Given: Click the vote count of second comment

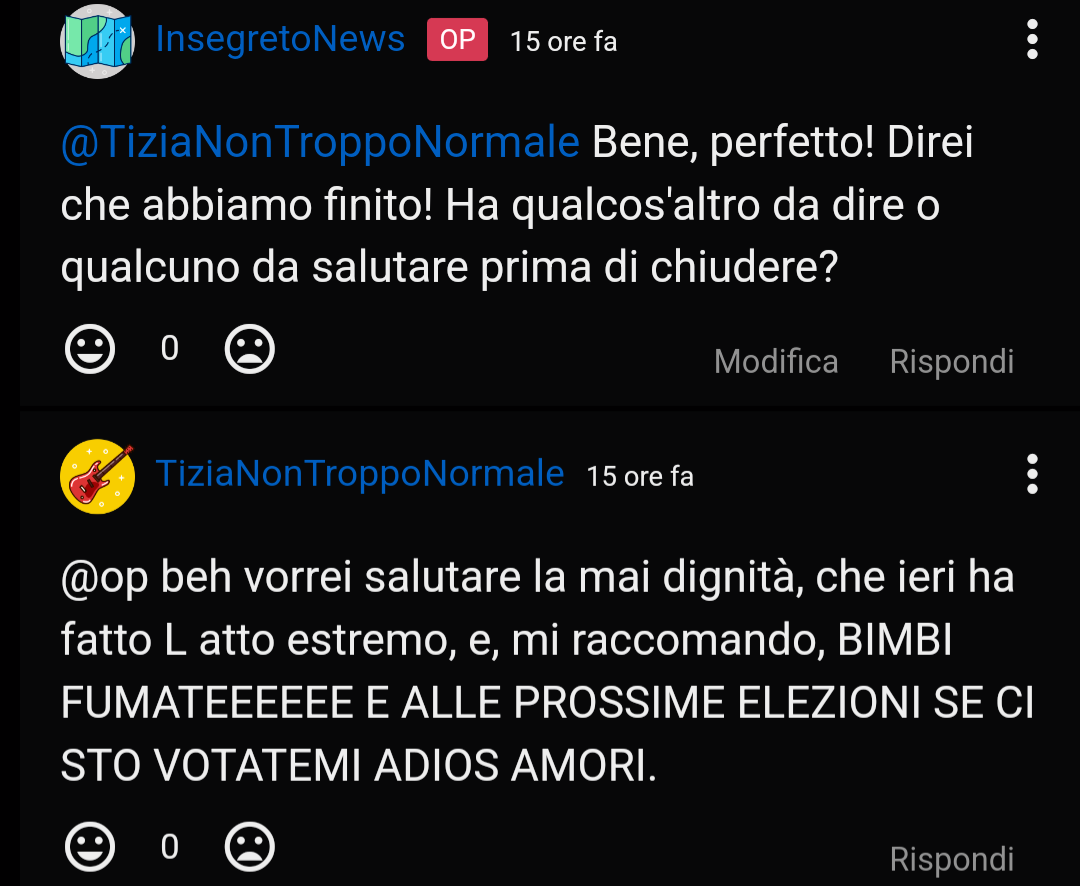Looking at the screenshot, I should pos(169,847).
